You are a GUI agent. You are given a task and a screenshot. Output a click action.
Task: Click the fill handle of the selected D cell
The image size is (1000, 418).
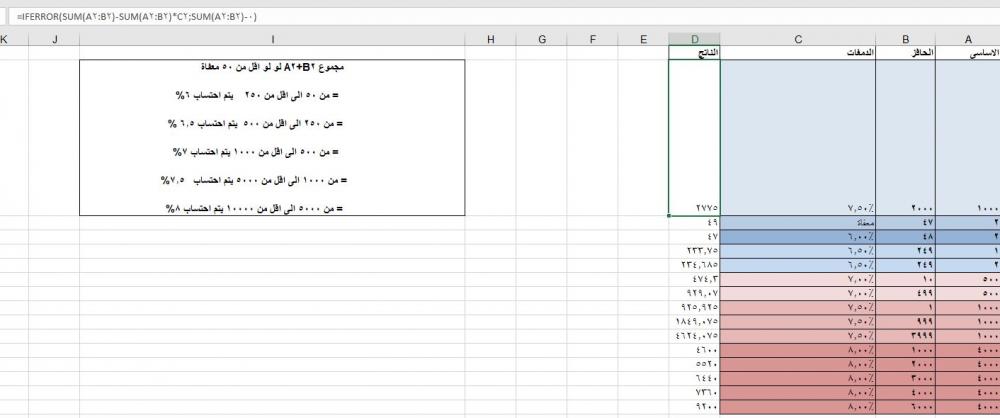(669, 215)
